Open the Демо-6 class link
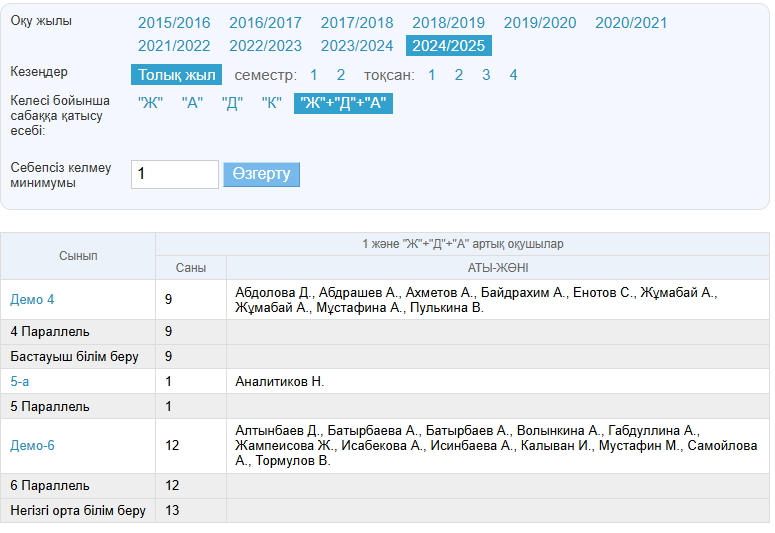Image resolution: width=775 pixels, height=533 pixels. point(32,445)
